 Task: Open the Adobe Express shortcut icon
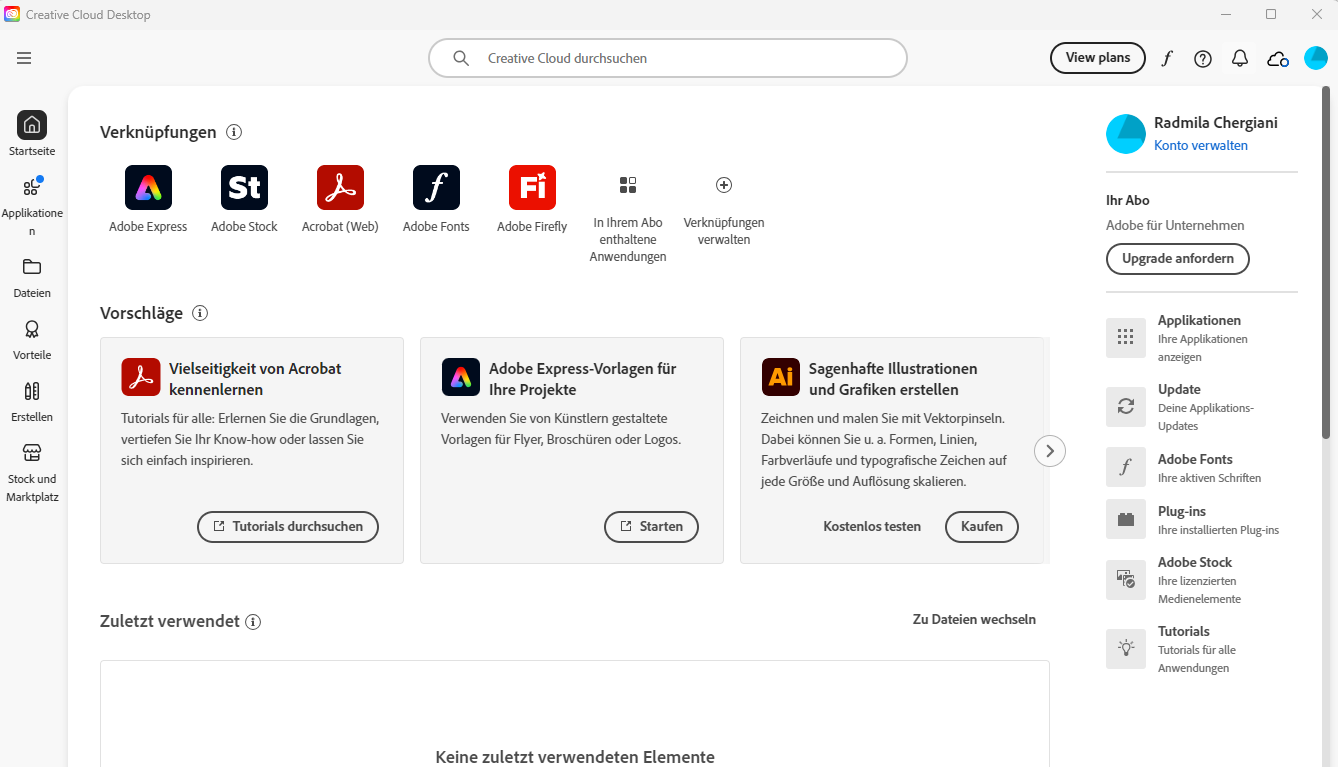click(148, 188)
